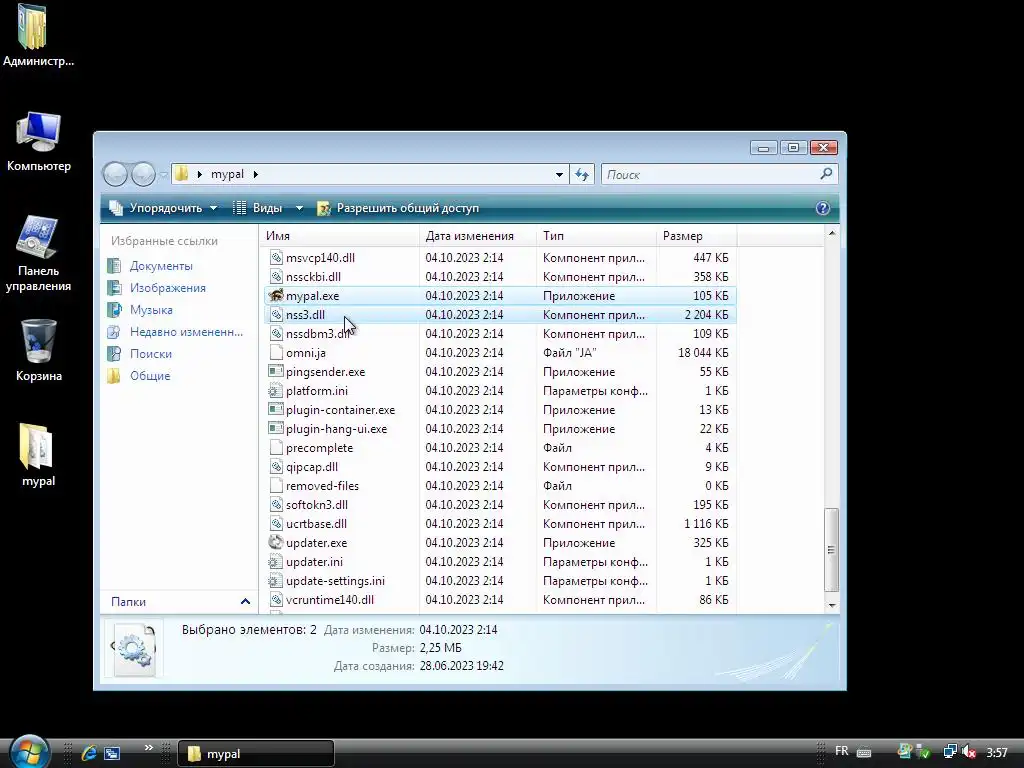Select the omni.ja file icon
Image resolution: width=1024 pixels, height=768 pixels.
276,353
